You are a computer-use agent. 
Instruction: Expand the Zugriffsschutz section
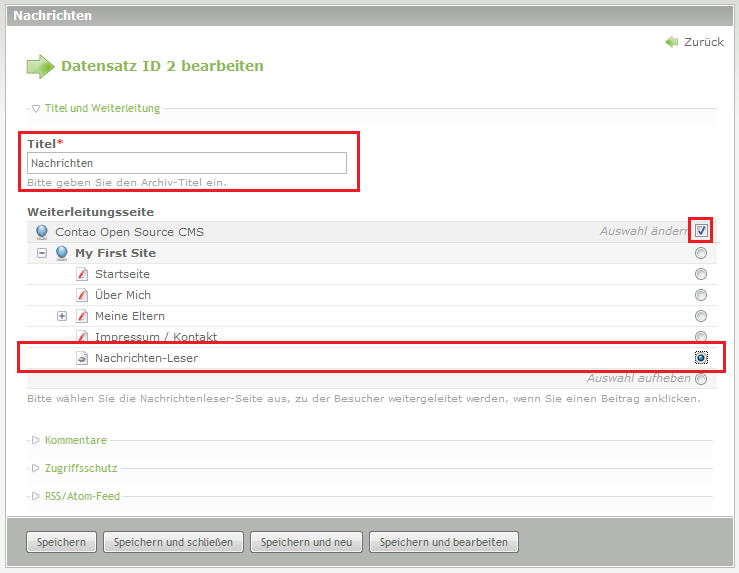(x=80, y=468)
